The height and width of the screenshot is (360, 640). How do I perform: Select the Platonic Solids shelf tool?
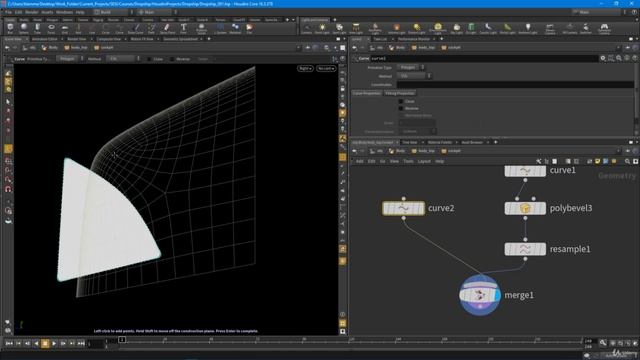pyautogui.click(x=201, y=29)
